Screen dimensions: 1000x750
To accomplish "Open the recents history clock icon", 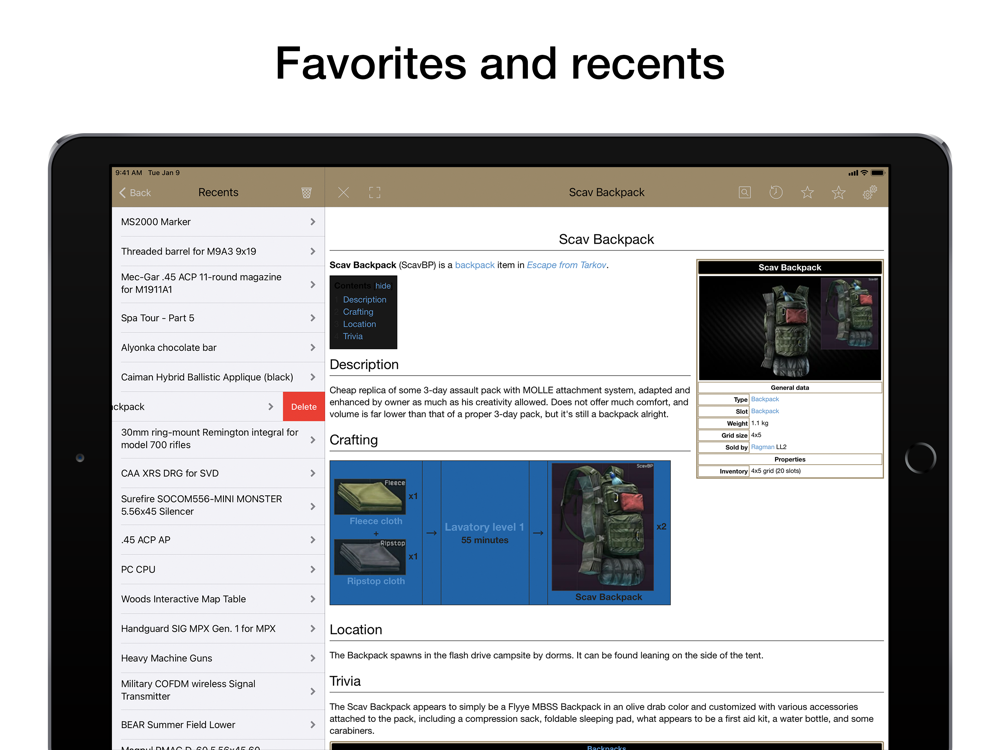I will (776, 192).
